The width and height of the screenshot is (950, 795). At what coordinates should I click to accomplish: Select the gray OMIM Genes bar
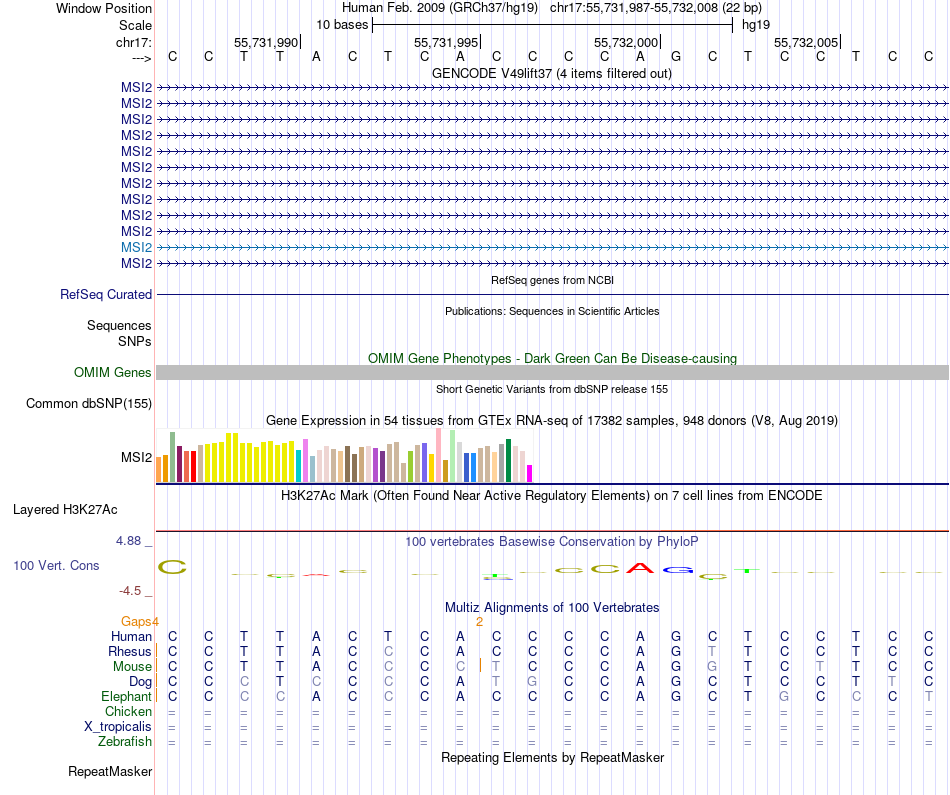552,373
